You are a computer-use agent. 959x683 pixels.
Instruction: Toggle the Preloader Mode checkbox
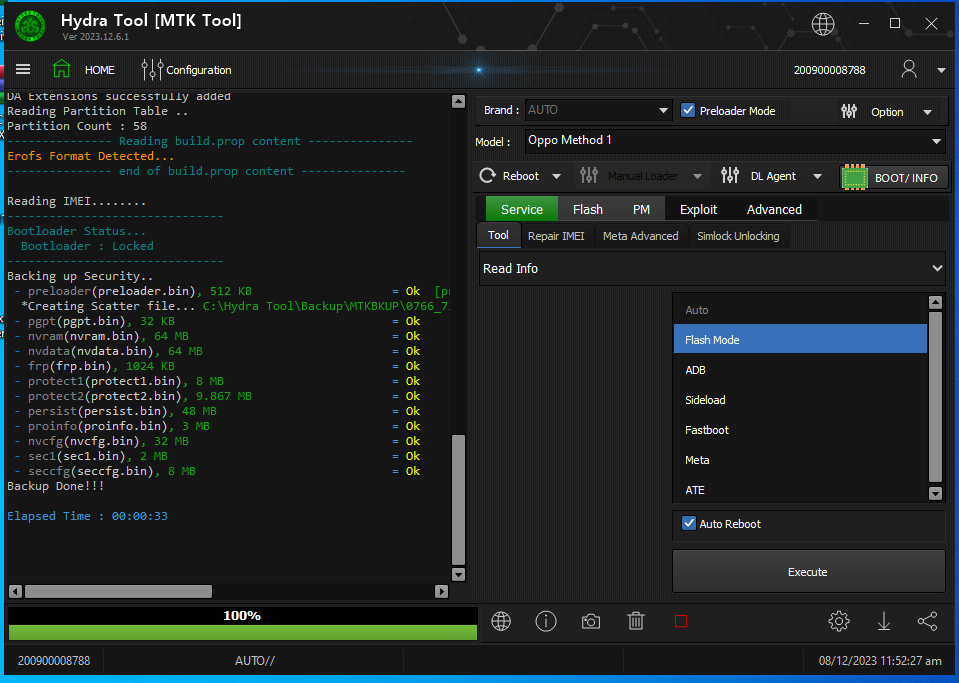688,111
